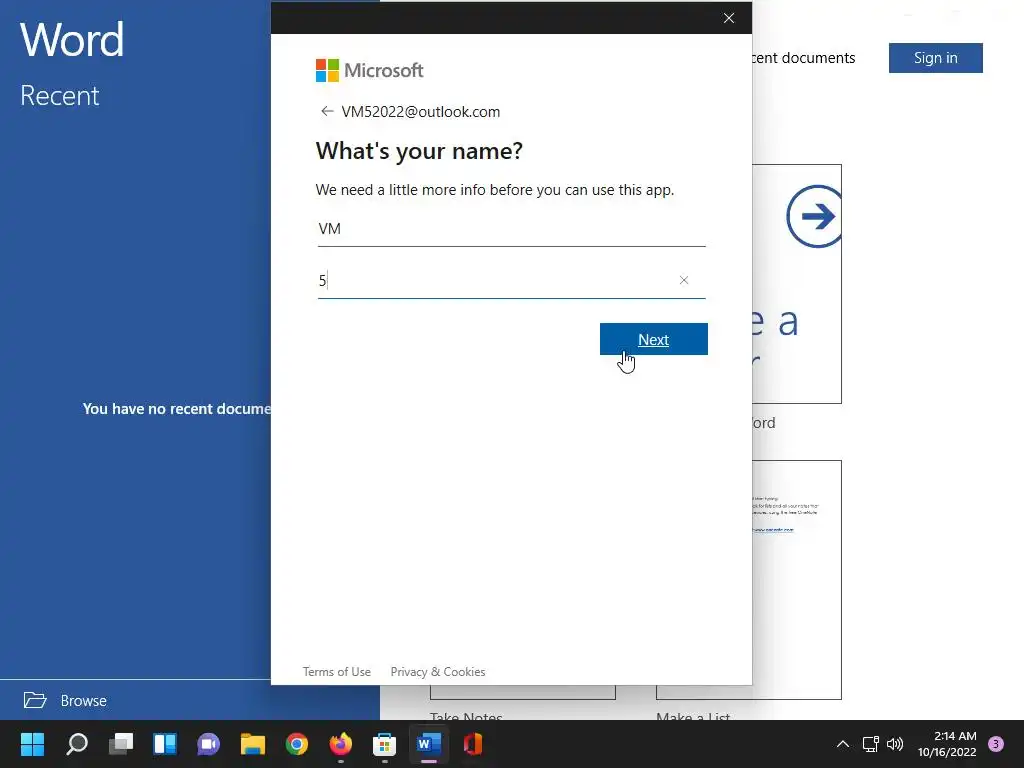The width and height of the screenshot is (1024, 768).
Task: Close the Microsoft sign-in dialog
Action: [729, 18]
